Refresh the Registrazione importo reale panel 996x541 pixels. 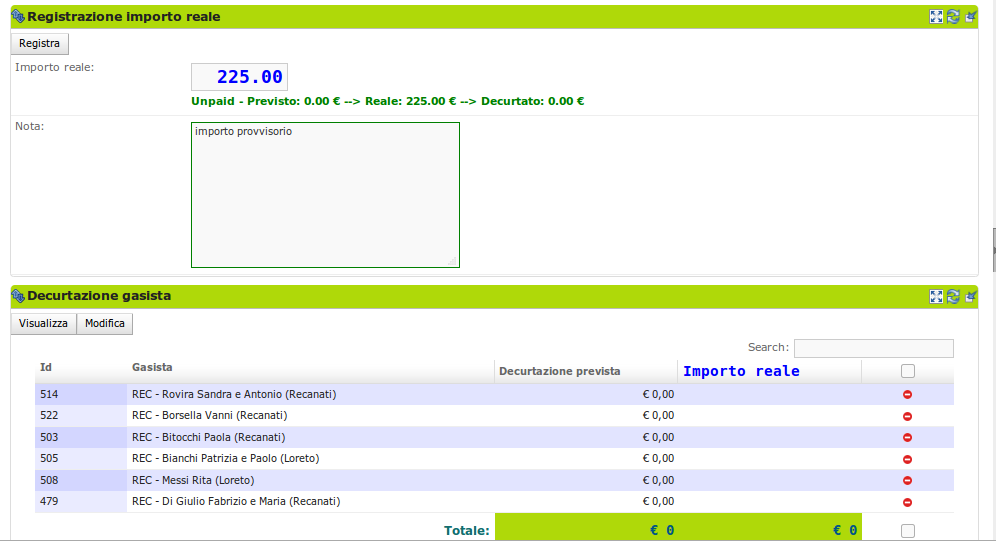953,17
